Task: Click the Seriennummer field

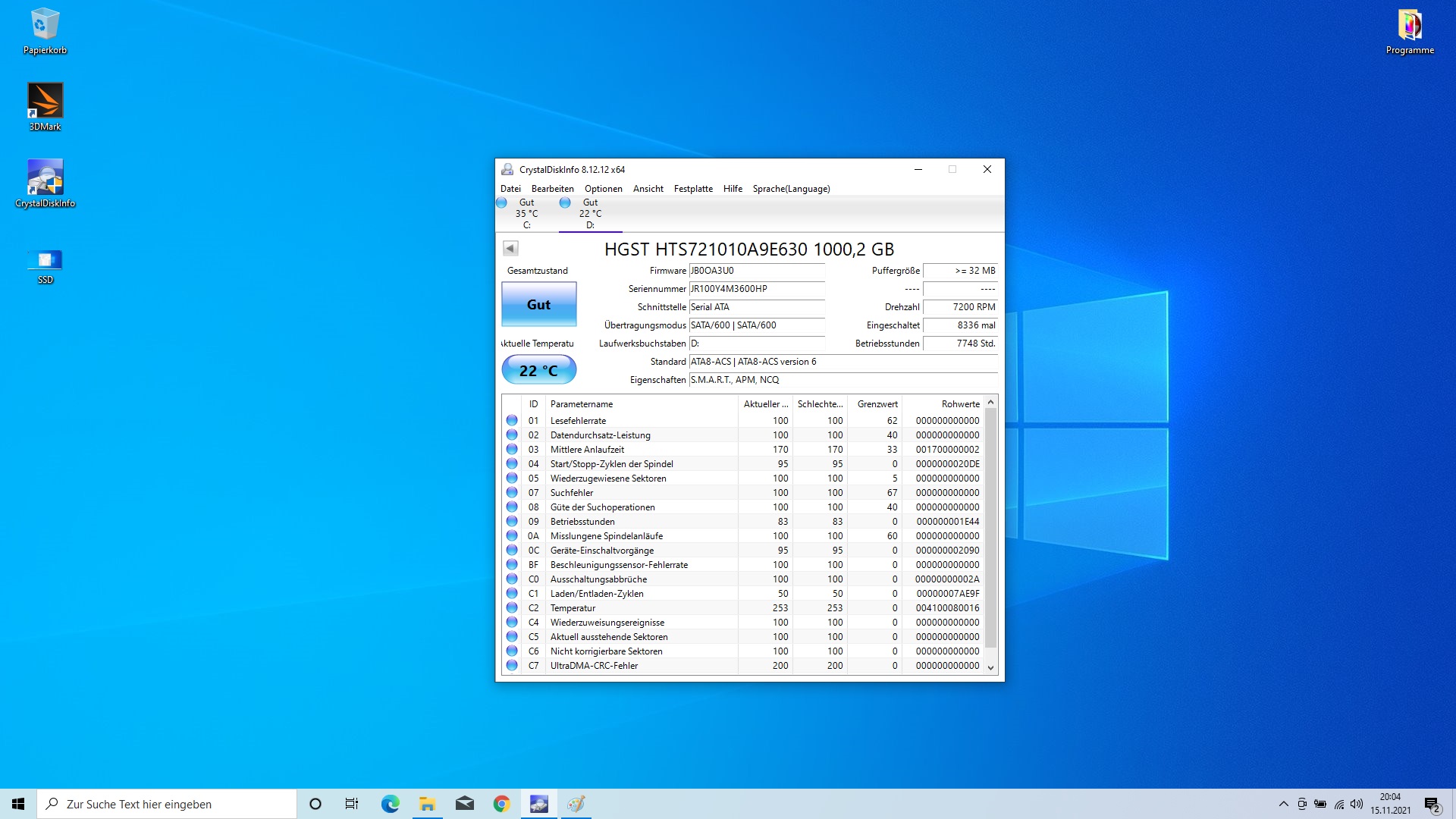Action: [756, 289]
